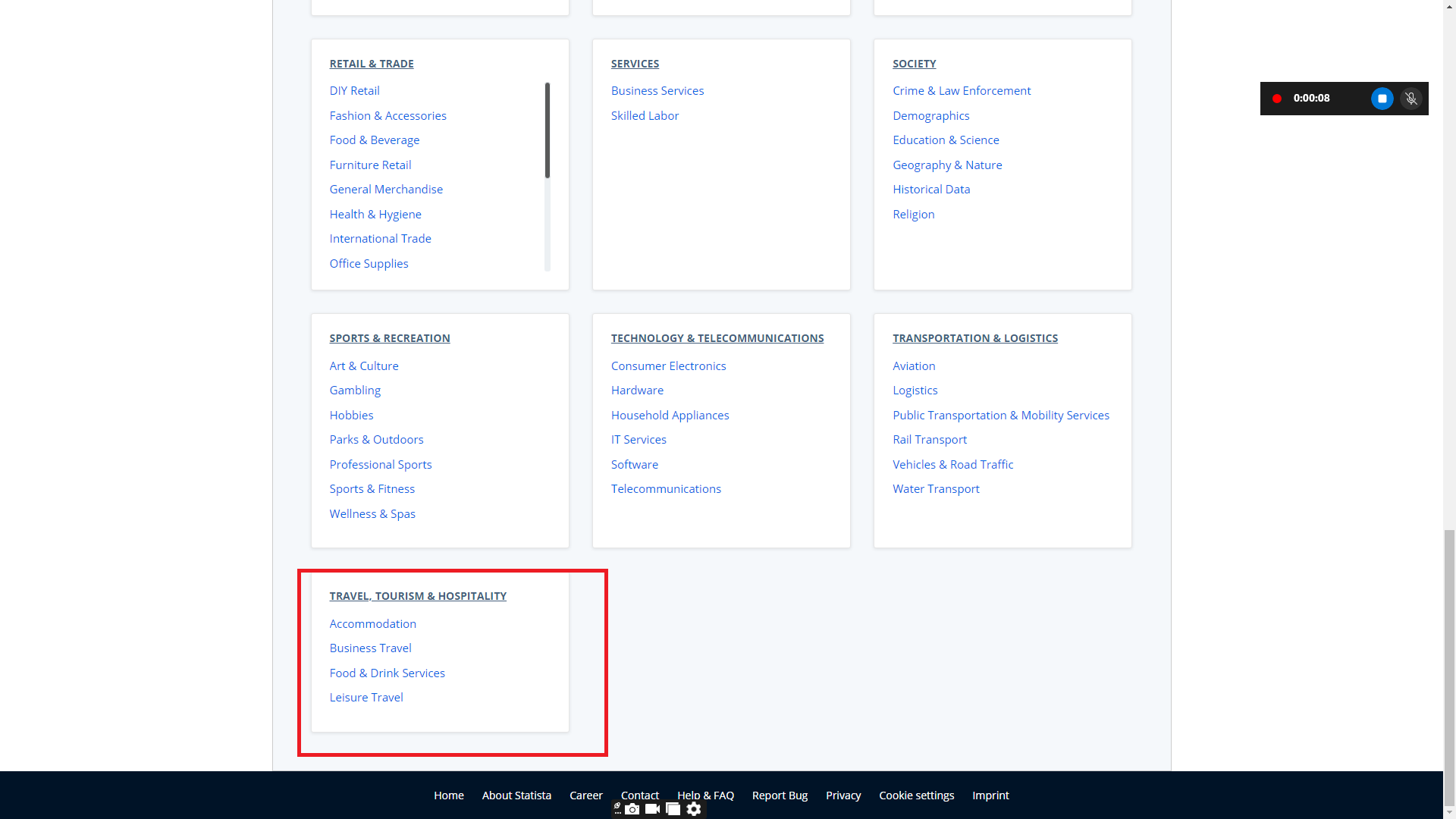Open the Travel, Tourism & Hospitality heading

[x=417, y=596]
